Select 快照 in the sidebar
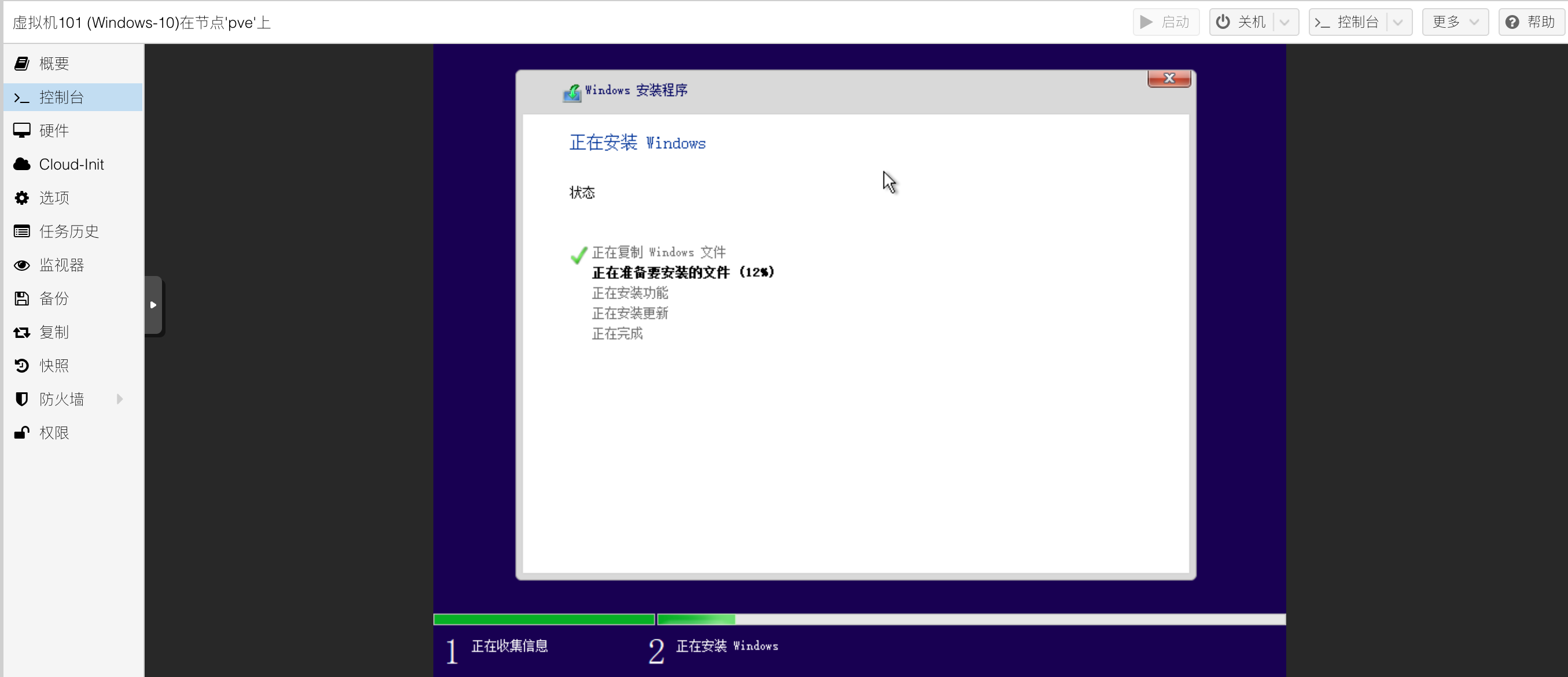This screenshot has width=1568, height=677. (73, 365)
